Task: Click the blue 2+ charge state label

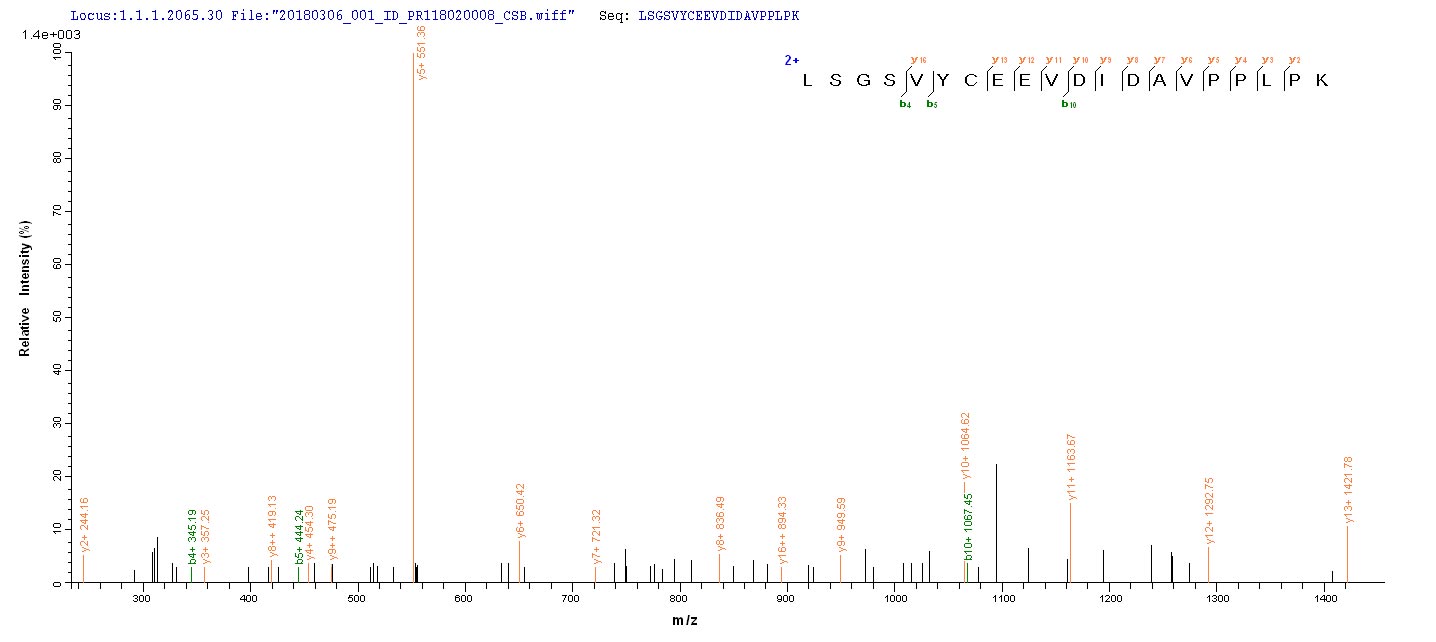Action: point(790,60)
